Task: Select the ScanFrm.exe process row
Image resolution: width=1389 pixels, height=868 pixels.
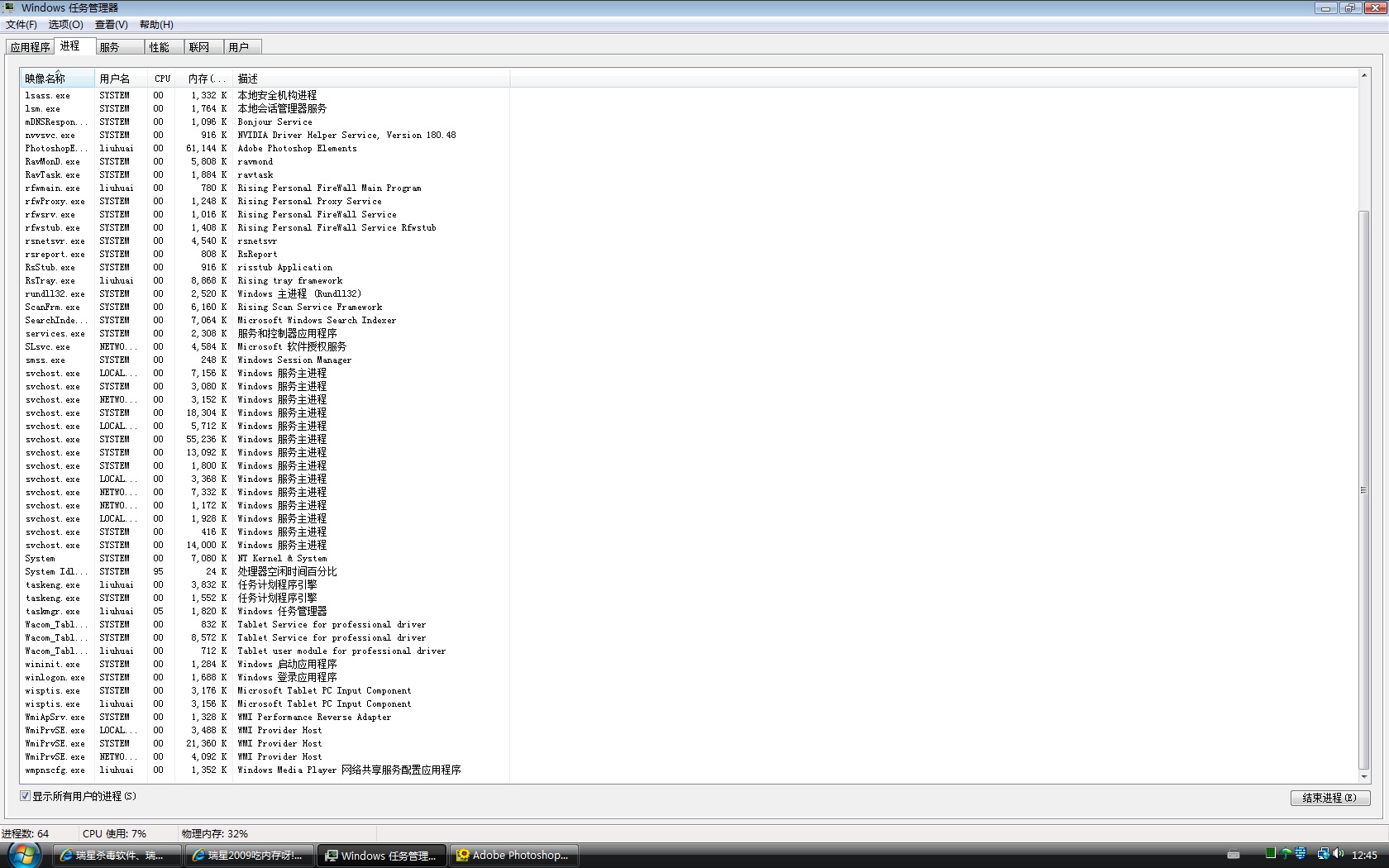Action: 265,307
